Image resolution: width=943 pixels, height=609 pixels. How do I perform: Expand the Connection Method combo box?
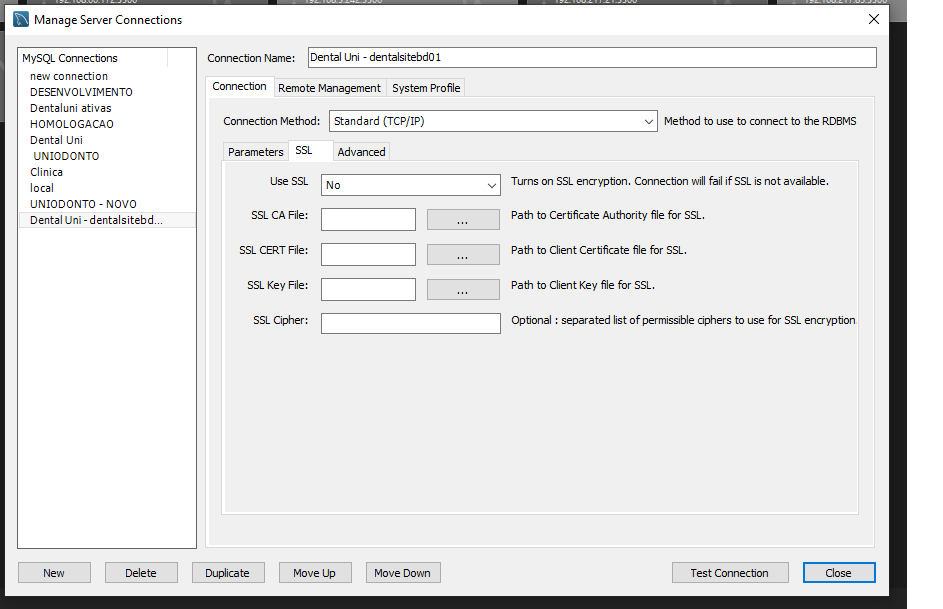[492, 121]
